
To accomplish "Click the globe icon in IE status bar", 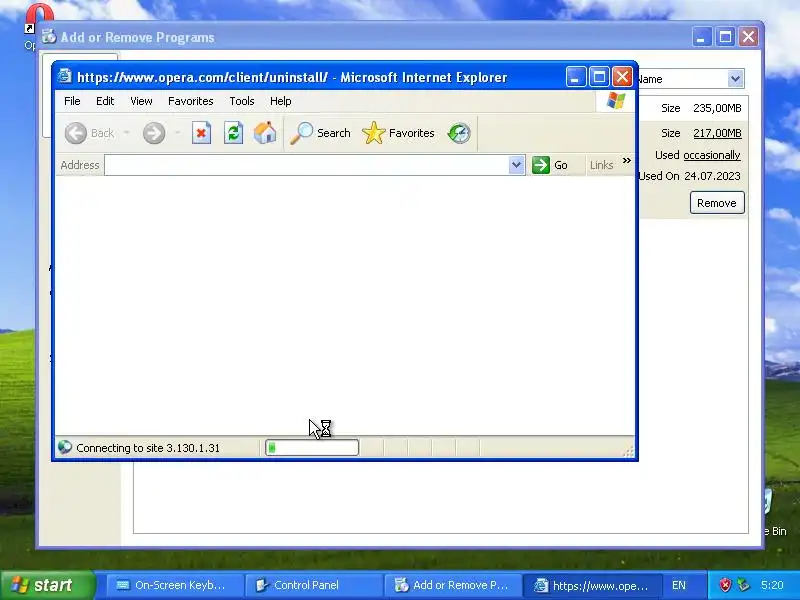I will pyautogui.click(x=65, y=447).
